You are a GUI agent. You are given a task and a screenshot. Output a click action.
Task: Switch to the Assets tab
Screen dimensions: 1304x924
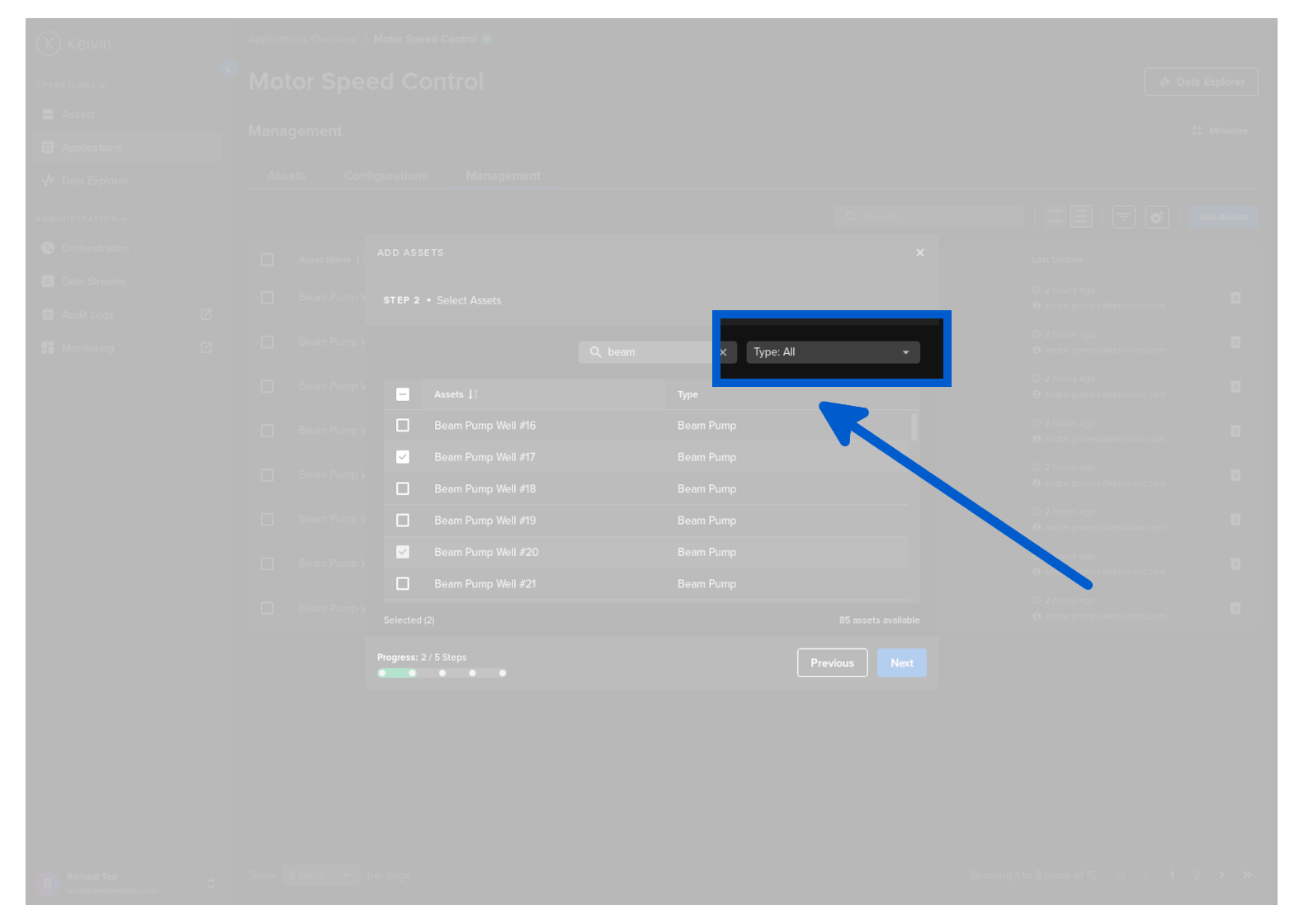tap(286, 176)
